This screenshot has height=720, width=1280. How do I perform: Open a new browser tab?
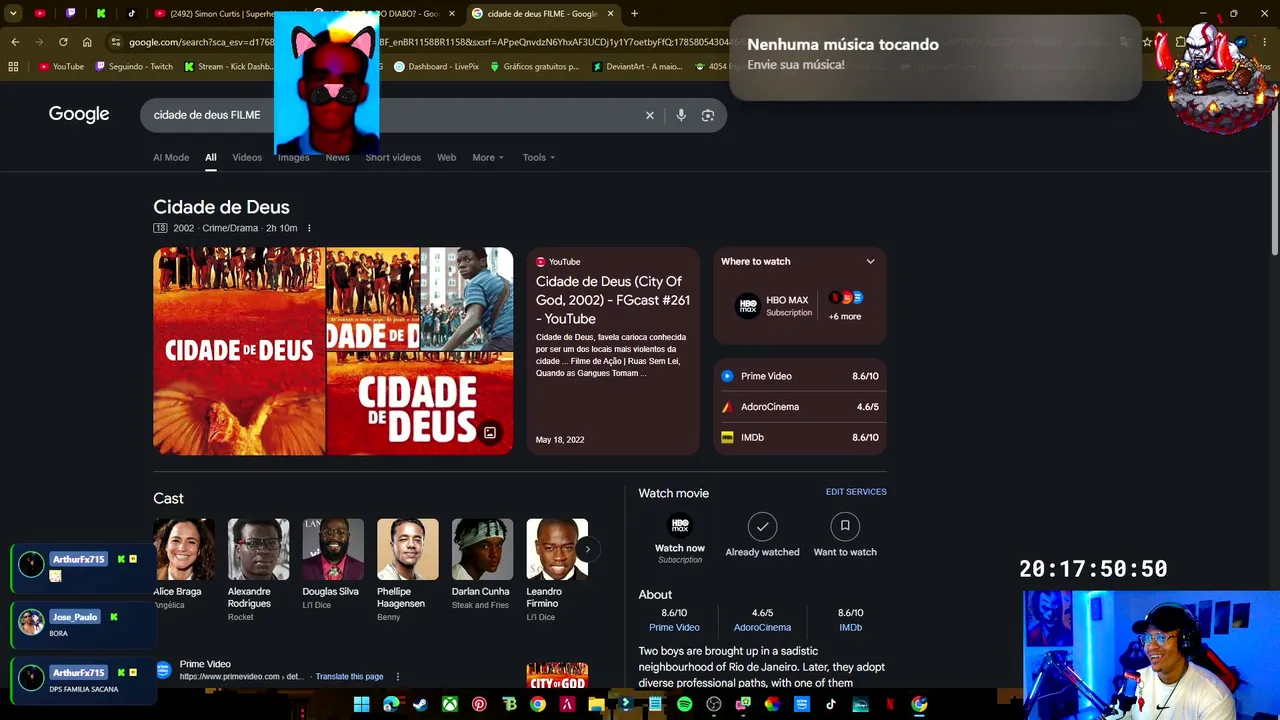(634, 14)
